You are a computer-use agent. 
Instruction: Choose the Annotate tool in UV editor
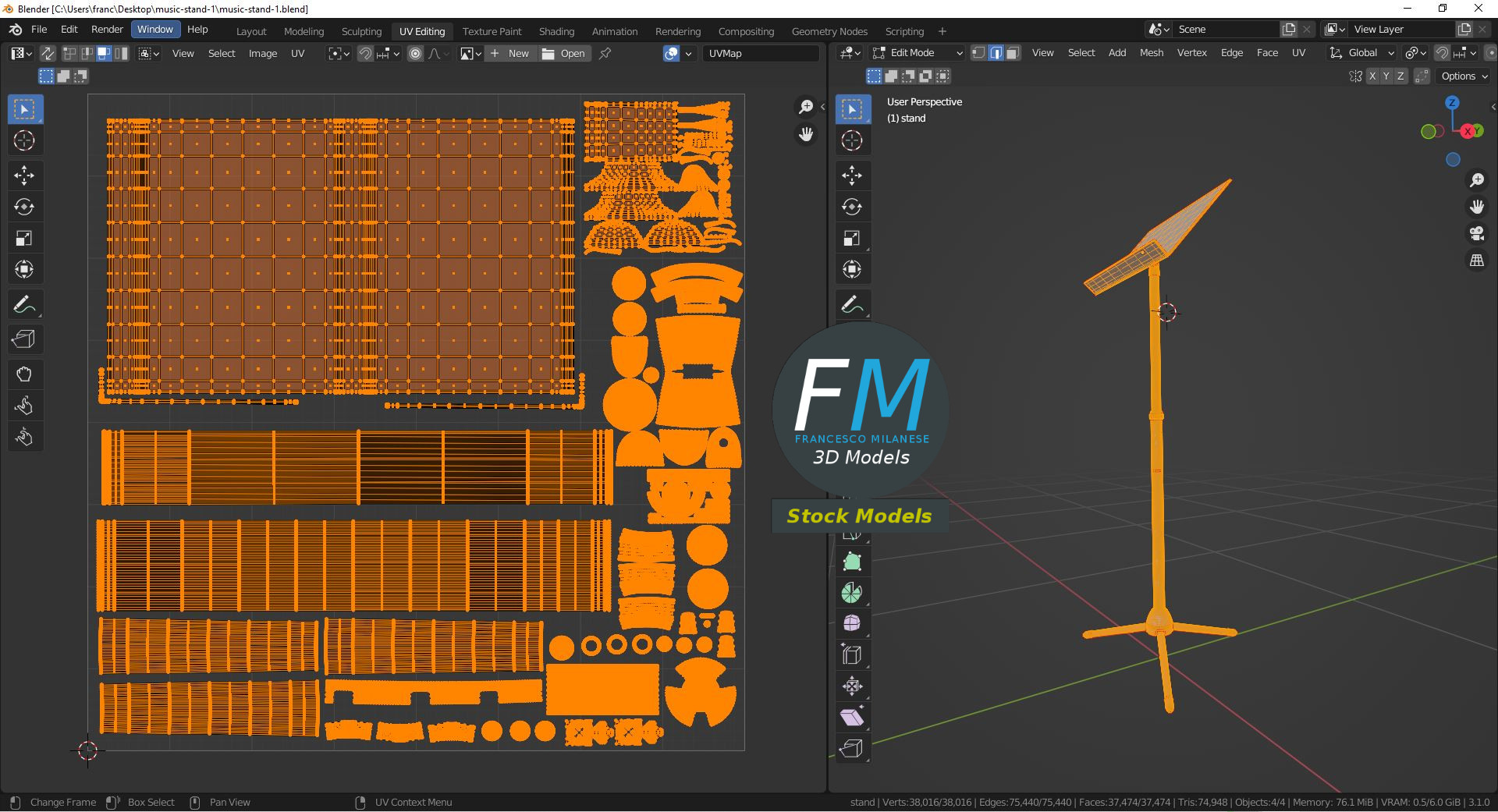click(24, 304)
